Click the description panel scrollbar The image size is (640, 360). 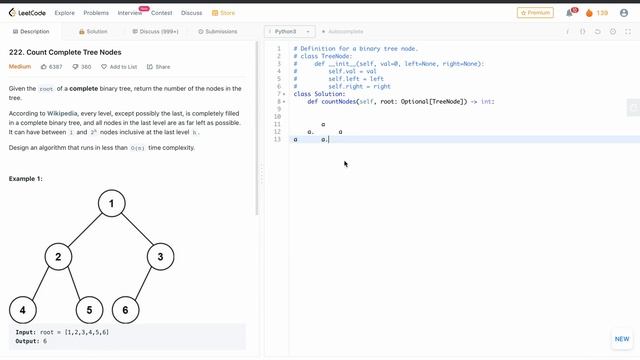[x=257, y=129]
